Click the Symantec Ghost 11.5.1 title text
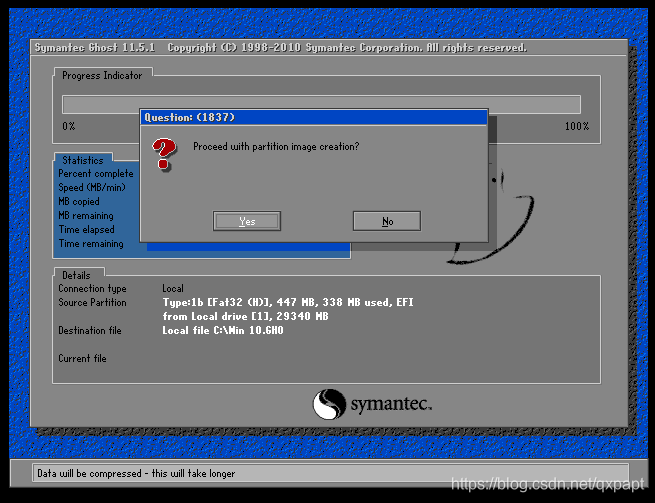The image size is (655, 503). (95, 48)
